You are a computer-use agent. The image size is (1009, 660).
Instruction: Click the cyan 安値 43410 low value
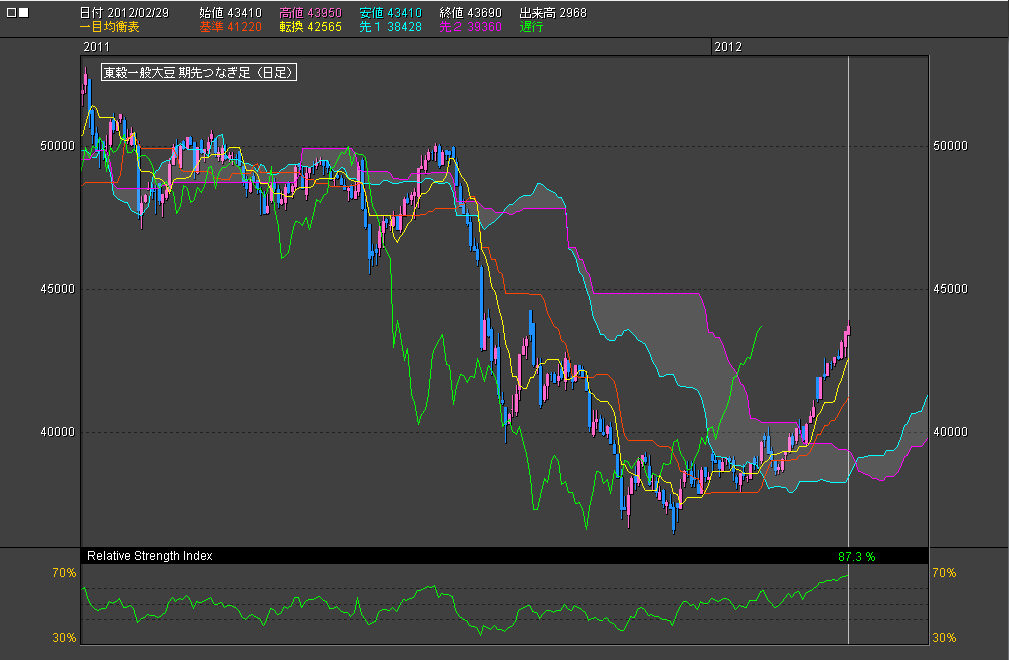point(390,13)
